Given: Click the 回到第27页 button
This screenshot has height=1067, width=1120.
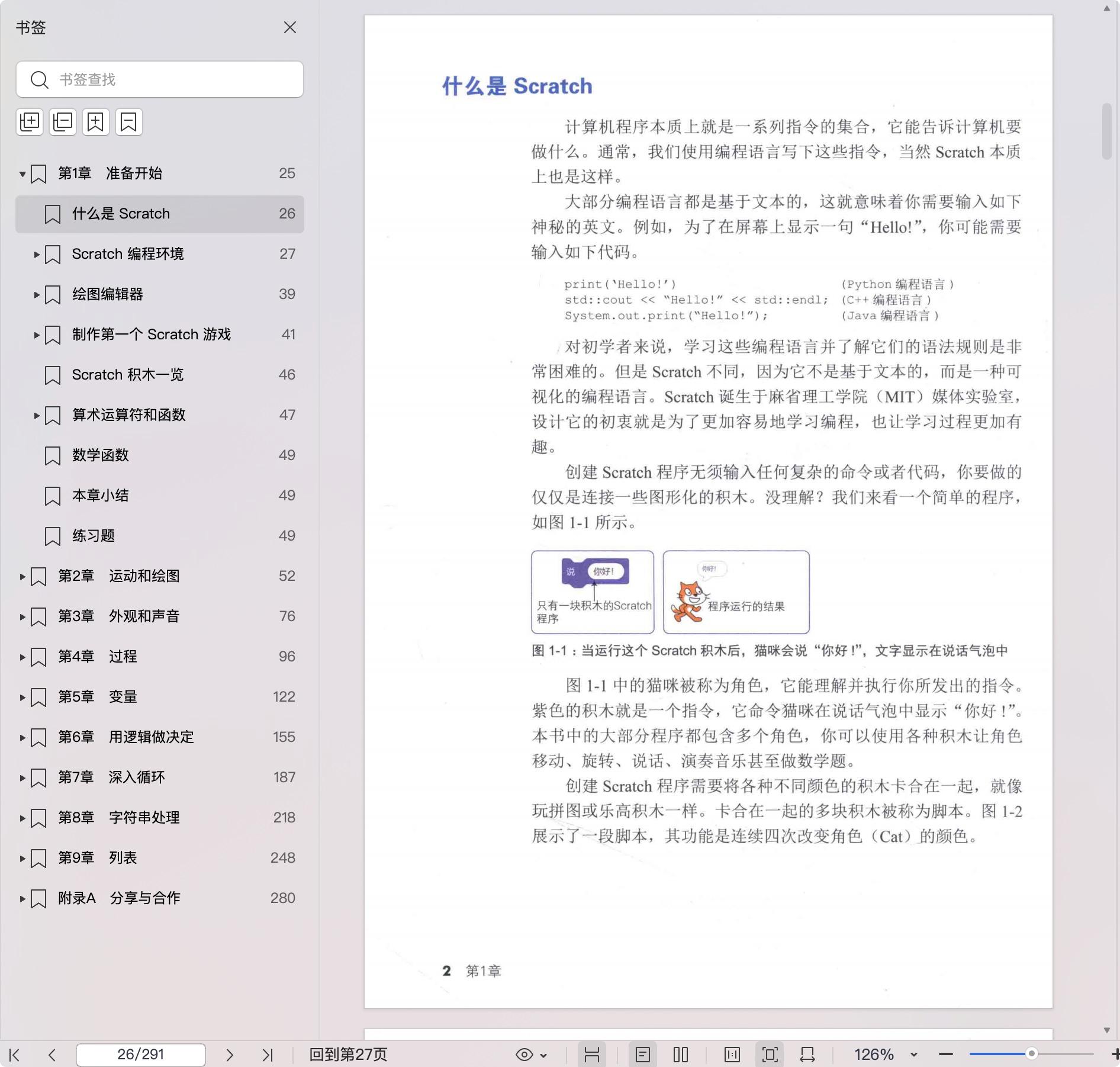Looking at the screenshot, I should 348,1055.
